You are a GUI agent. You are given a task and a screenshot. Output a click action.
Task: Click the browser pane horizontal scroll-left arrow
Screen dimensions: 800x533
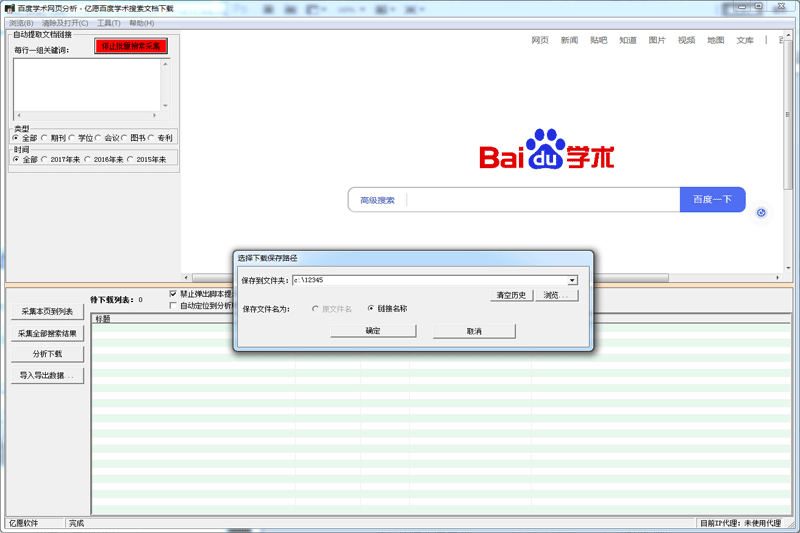coord(186,278)
